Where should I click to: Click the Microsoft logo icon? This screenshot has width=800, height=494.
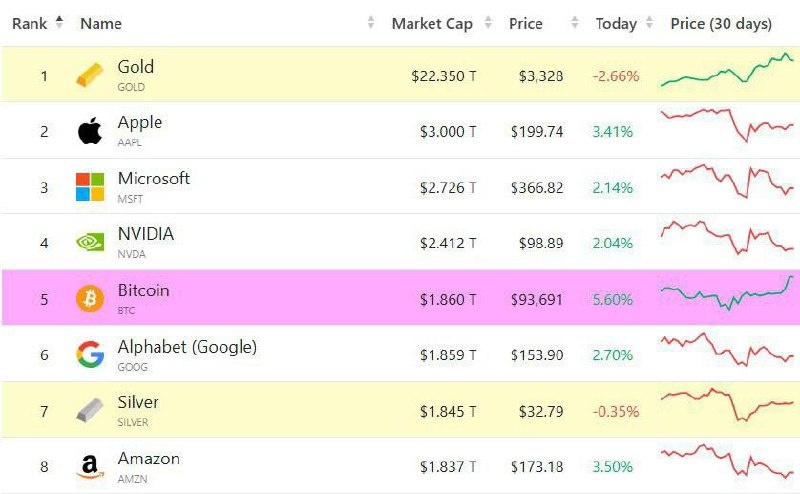coord(89,187)
